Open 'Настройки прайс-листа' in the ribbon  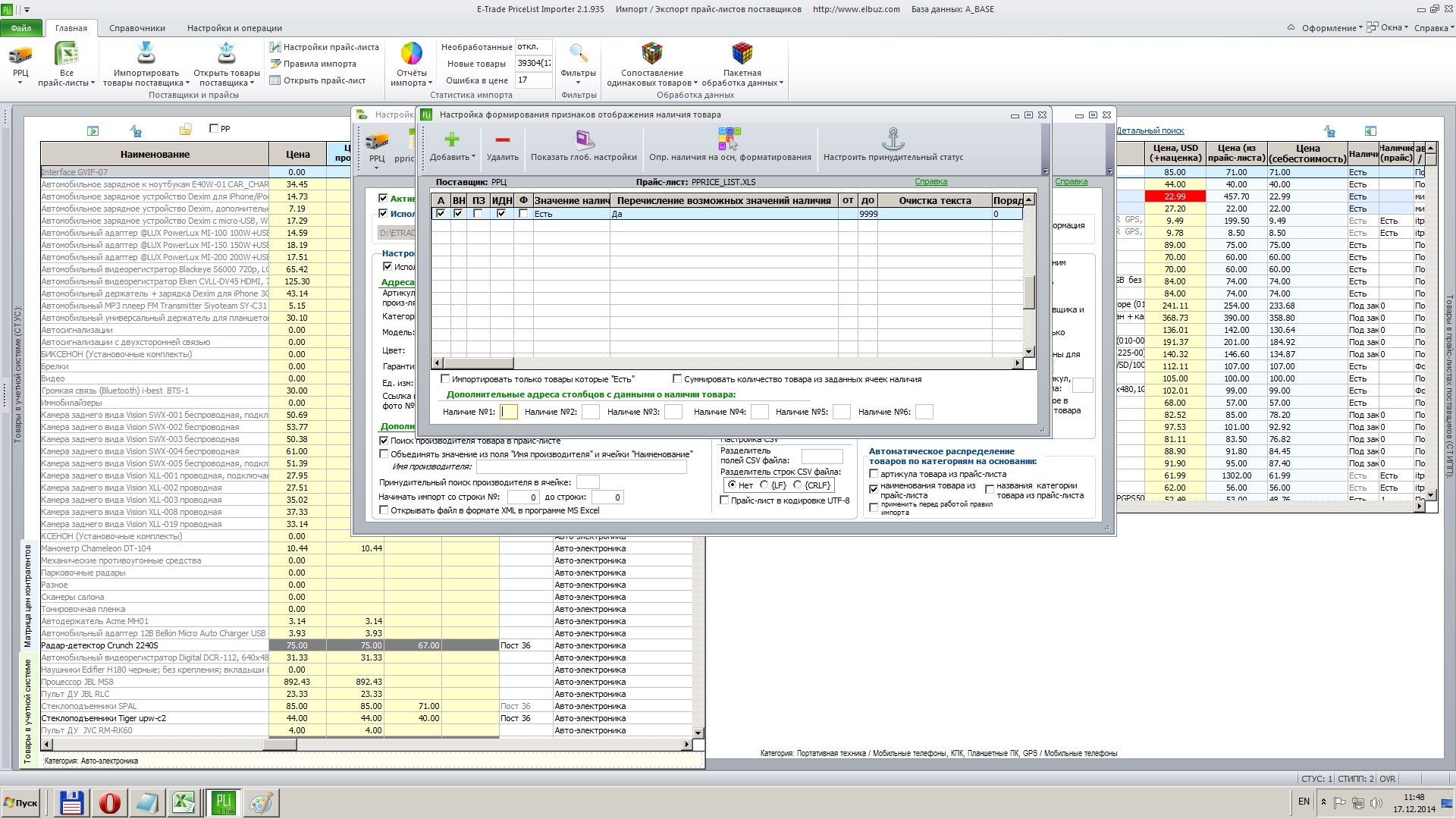[325, 47]
